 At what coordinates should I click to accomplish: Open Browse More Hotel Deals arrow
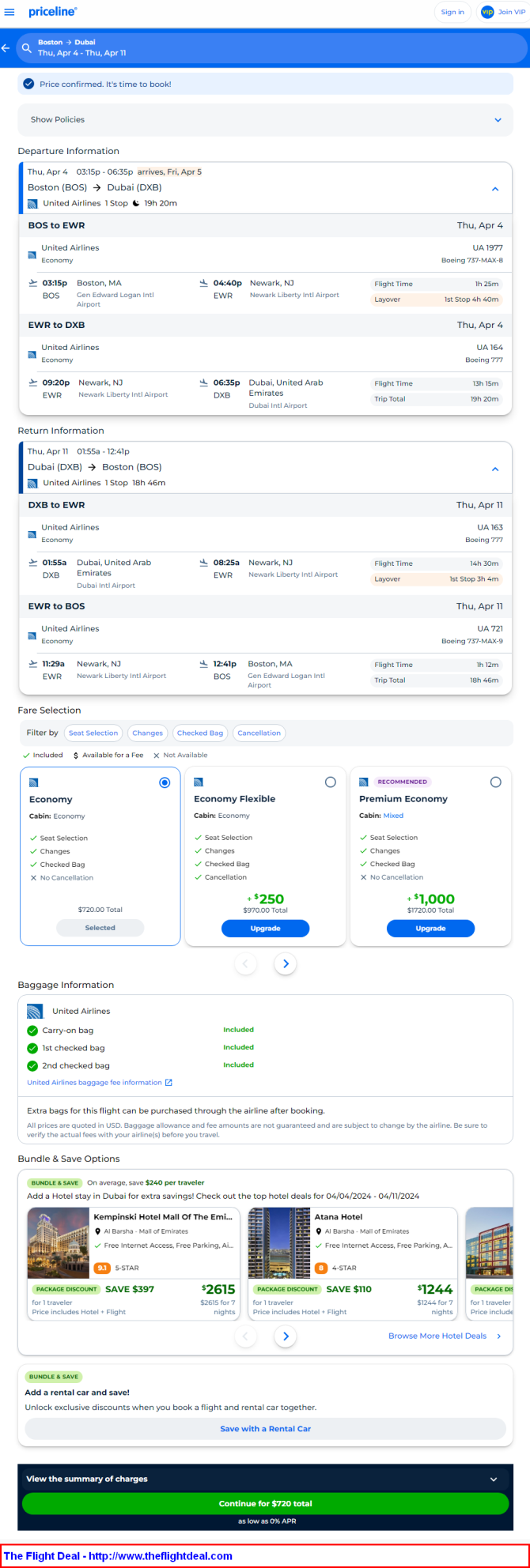(x=498, y=1336)
